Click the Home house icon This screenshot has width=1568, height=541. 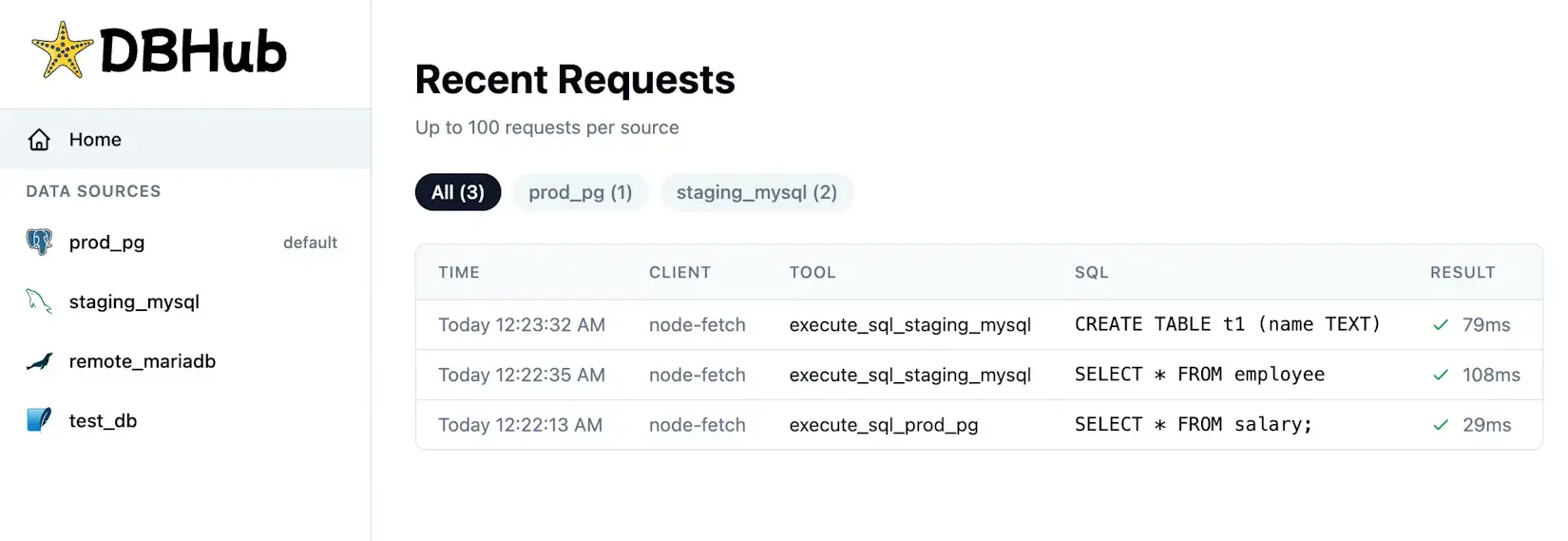click(39, 140)
